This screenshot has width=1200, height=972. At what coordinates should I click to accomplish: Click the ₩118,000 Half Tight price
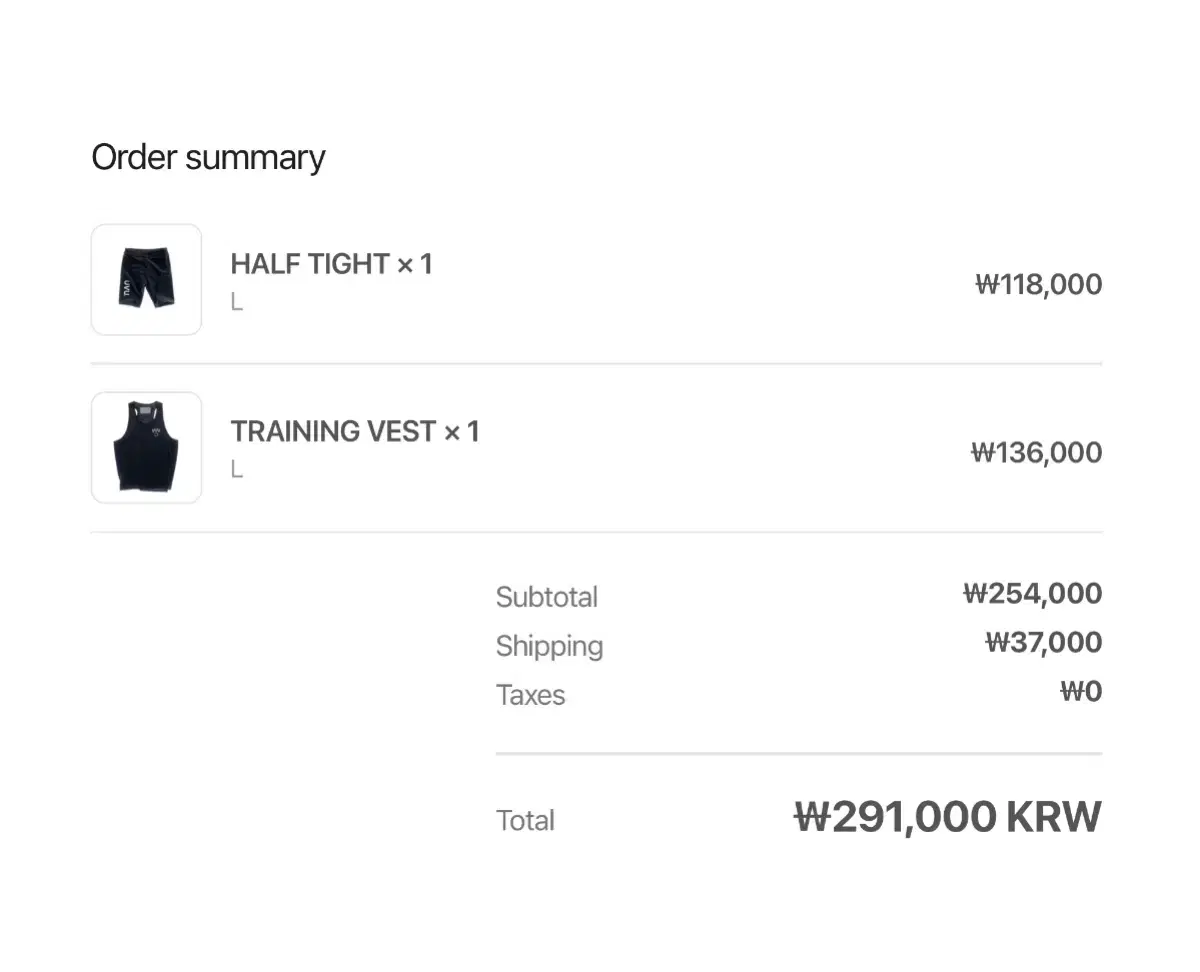1038,284
